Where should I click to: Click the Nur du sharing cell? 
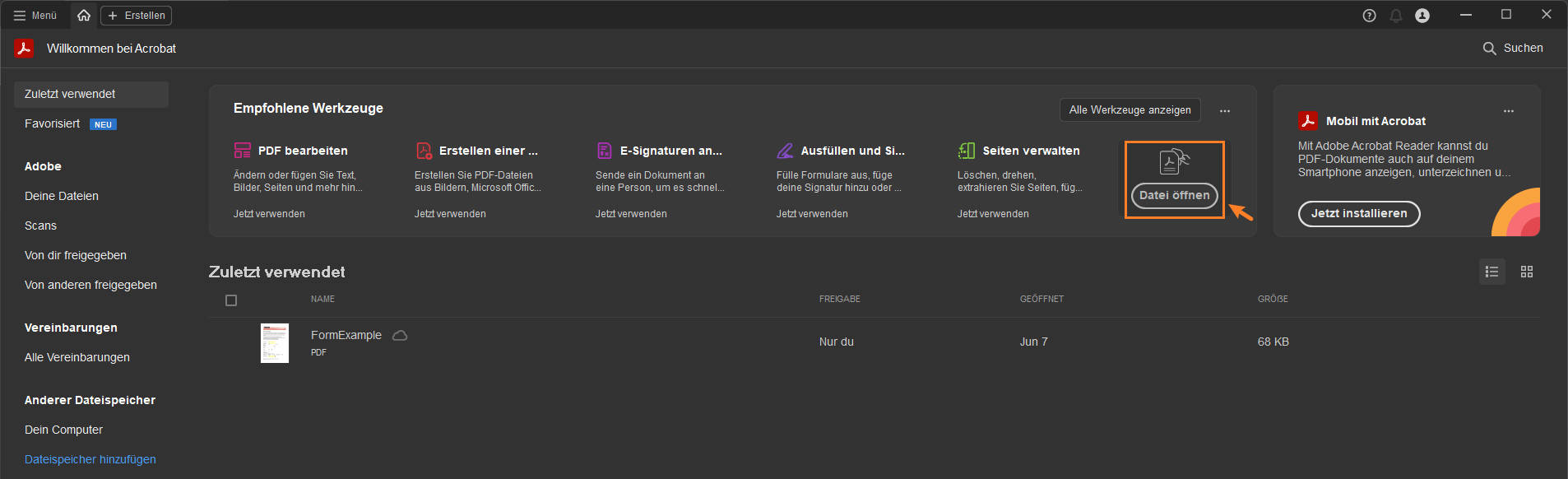(837, 342)
